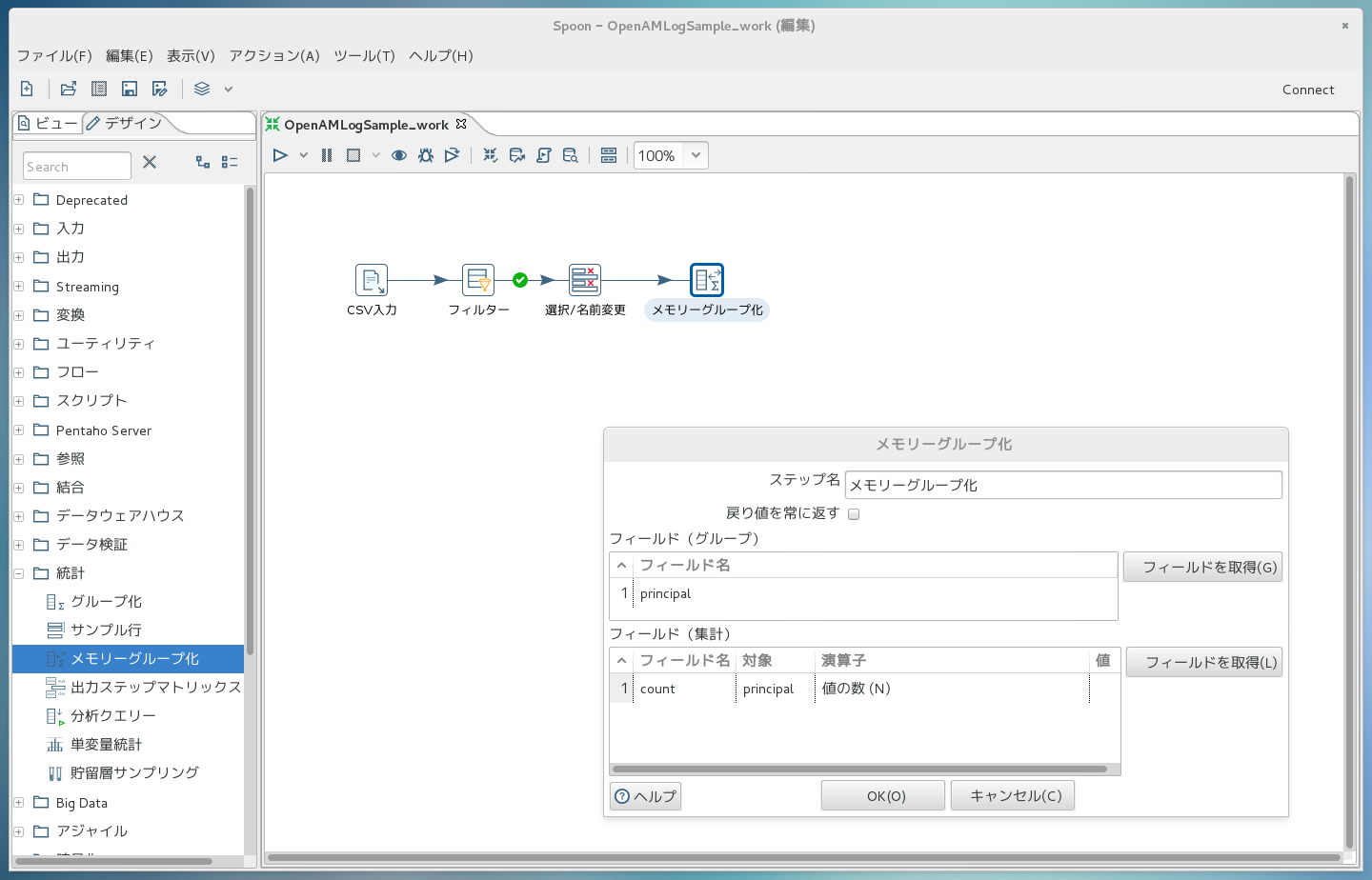Click キャンセル(C) button
Viewport: 1372px width, 880px height.
(x=1013, y=795)
